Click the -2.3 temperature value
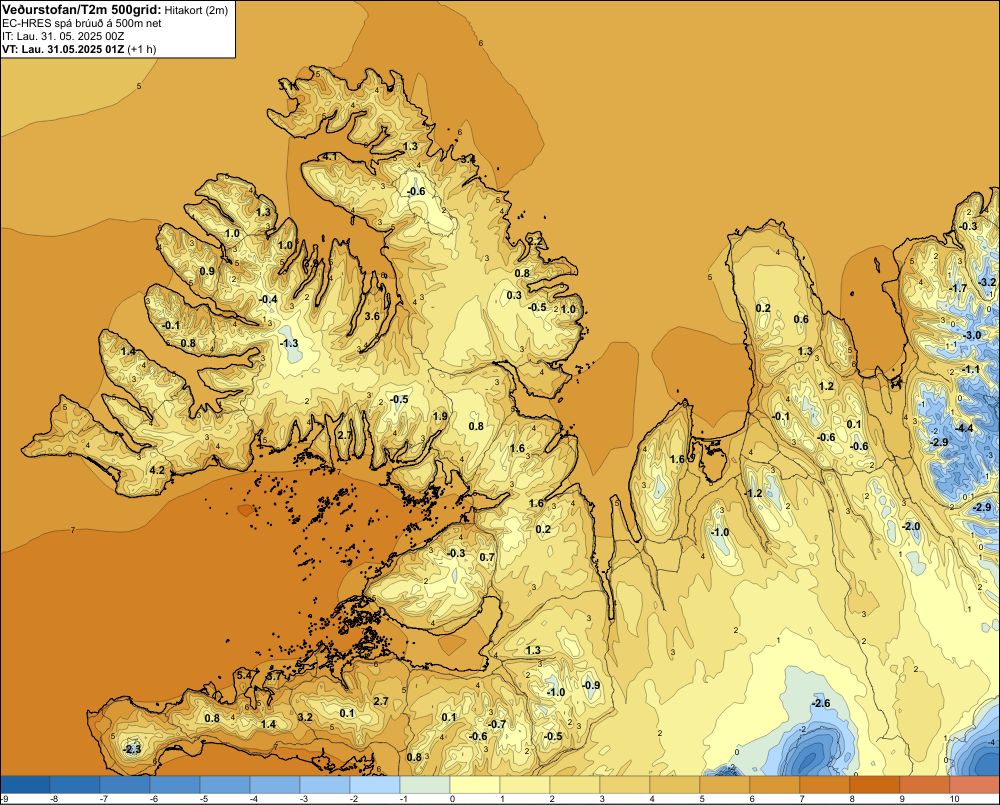Image resolution: width=1000 pixels, height=805 pixels. tap(132, 749)
